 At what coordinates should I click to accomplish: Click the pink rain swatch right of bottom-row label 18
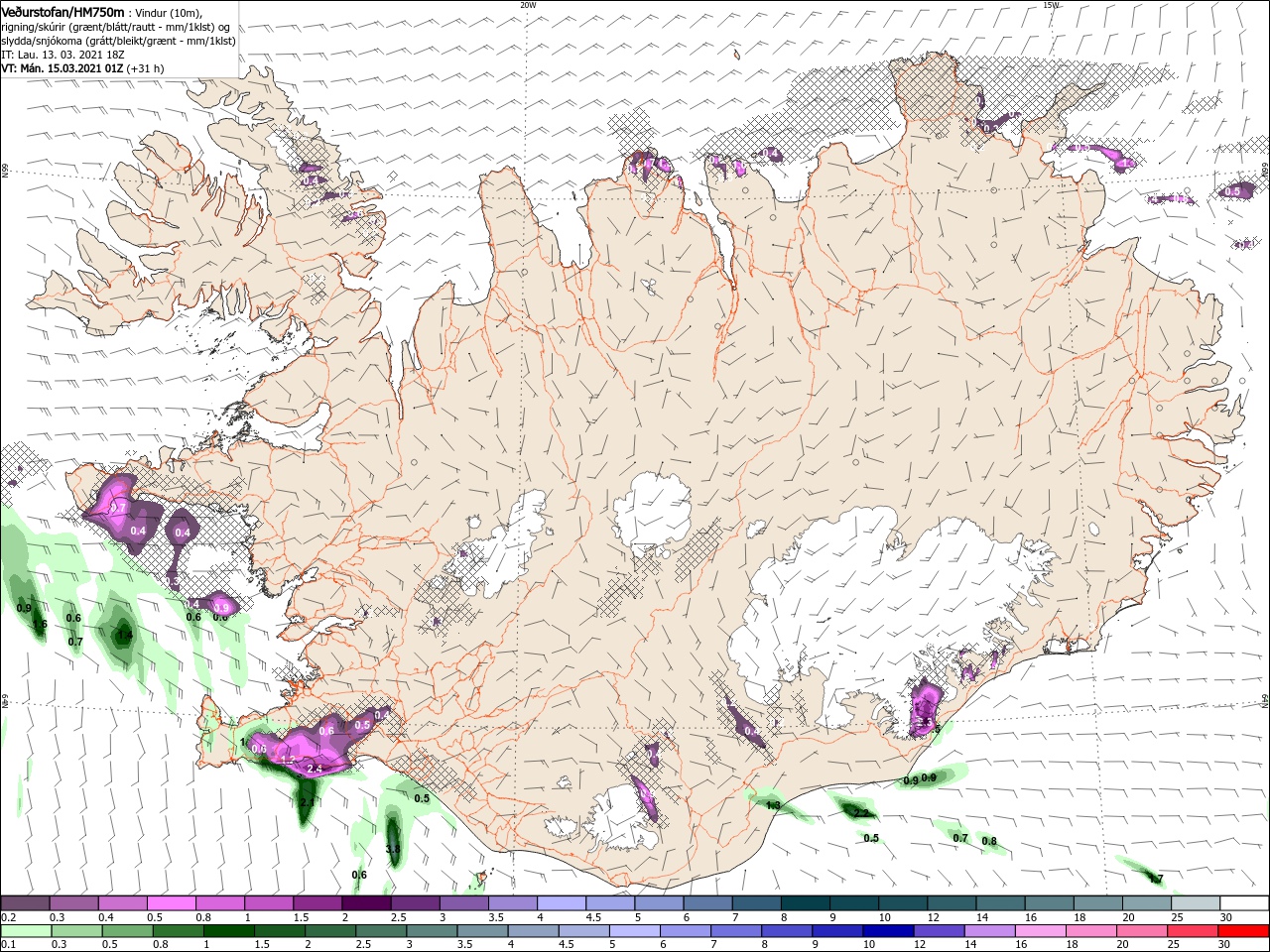(1091, 931)
